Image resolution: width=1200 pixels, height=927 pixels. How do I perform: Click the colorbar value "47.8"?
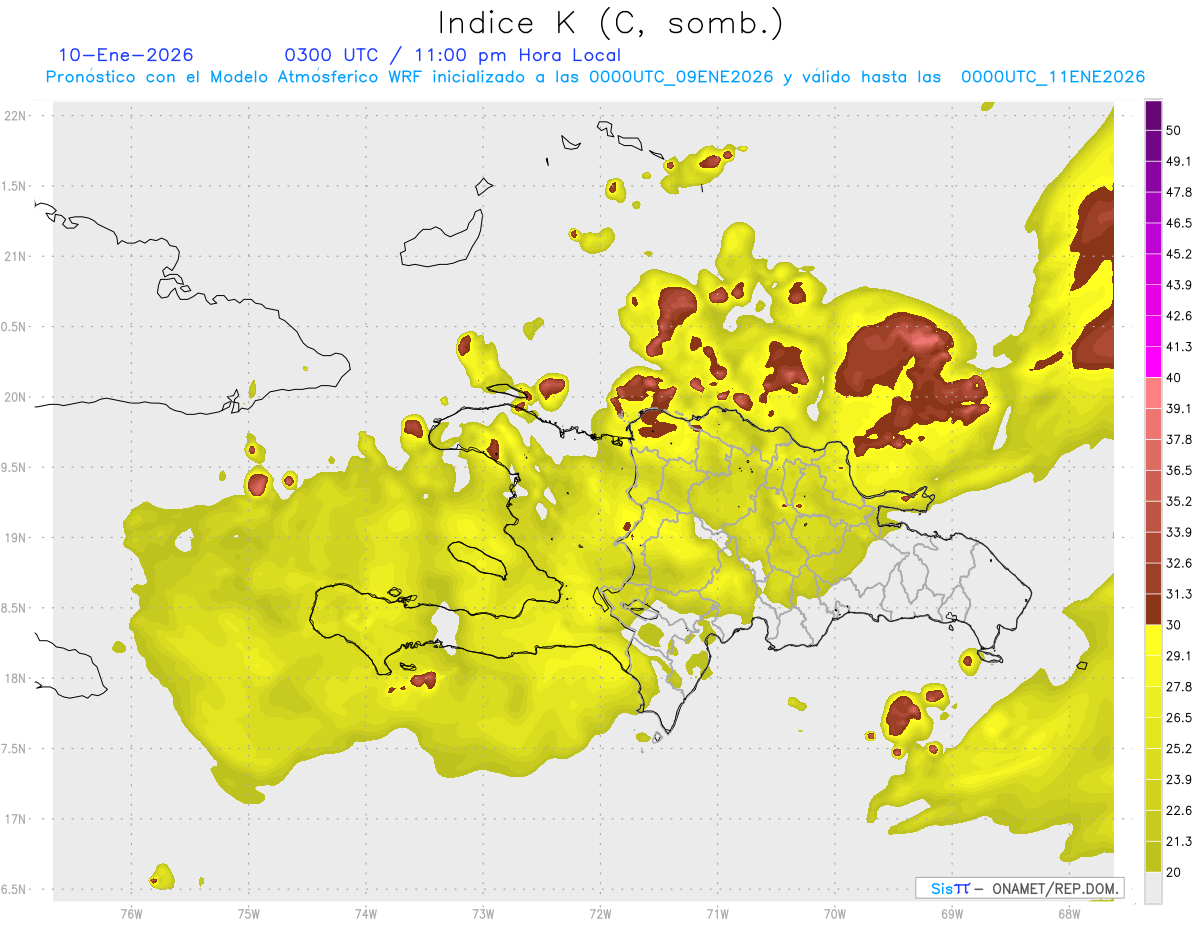[1179, 192]
